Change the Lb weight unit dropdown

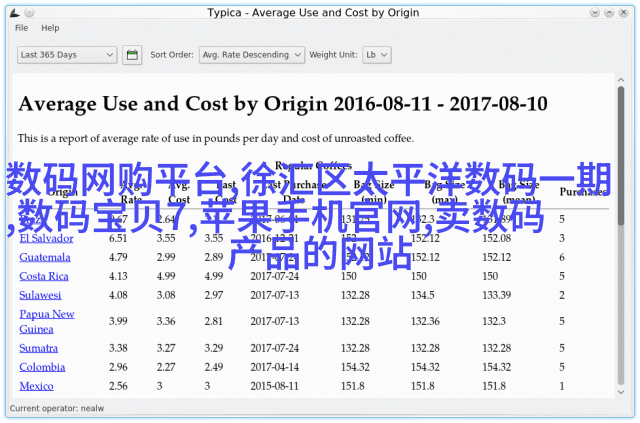(377, 55)
